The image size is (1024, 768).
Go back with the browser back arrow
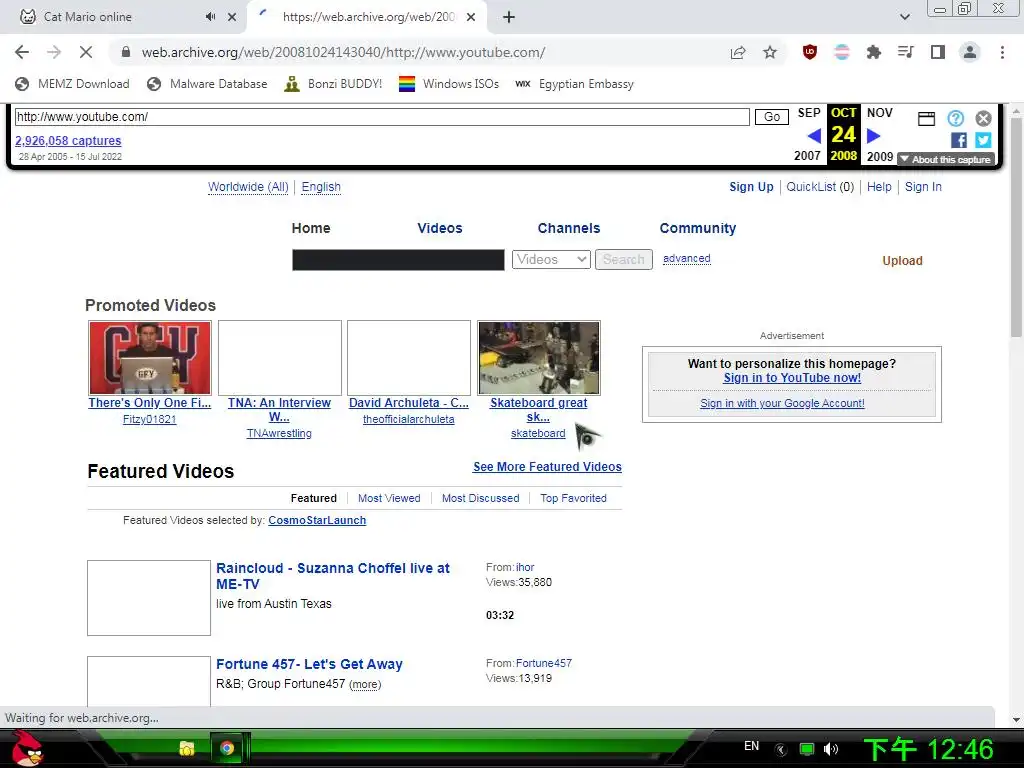(22, 52)
